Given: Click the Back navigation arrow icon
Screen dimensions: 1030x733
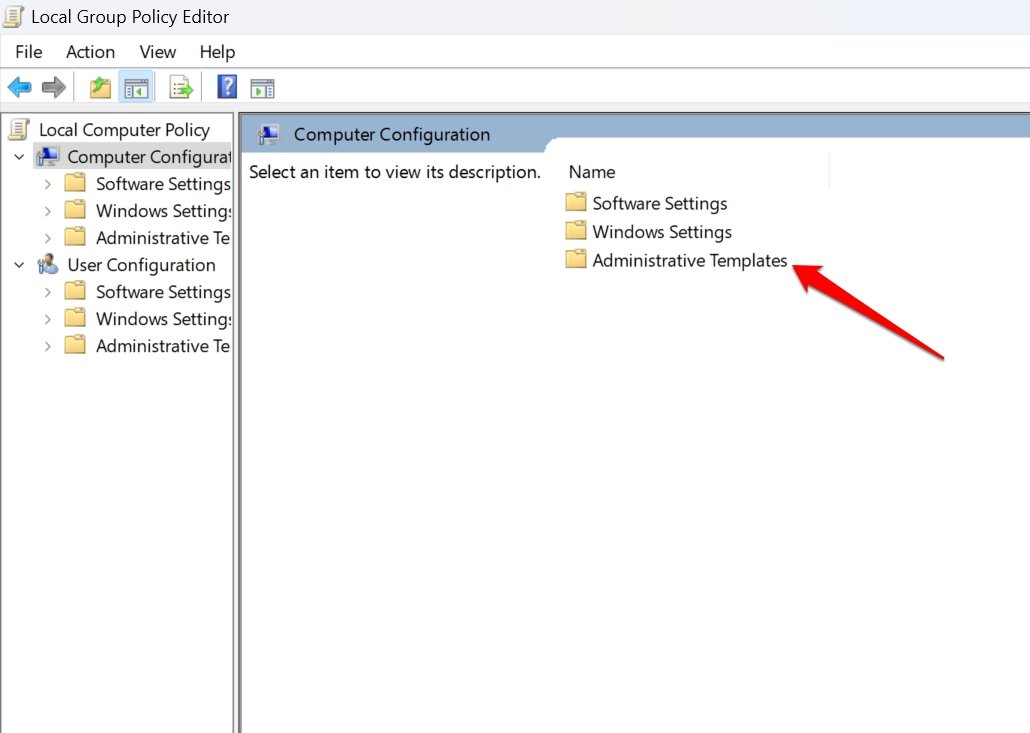Looking at the screenshot, I should pos(19,86).
